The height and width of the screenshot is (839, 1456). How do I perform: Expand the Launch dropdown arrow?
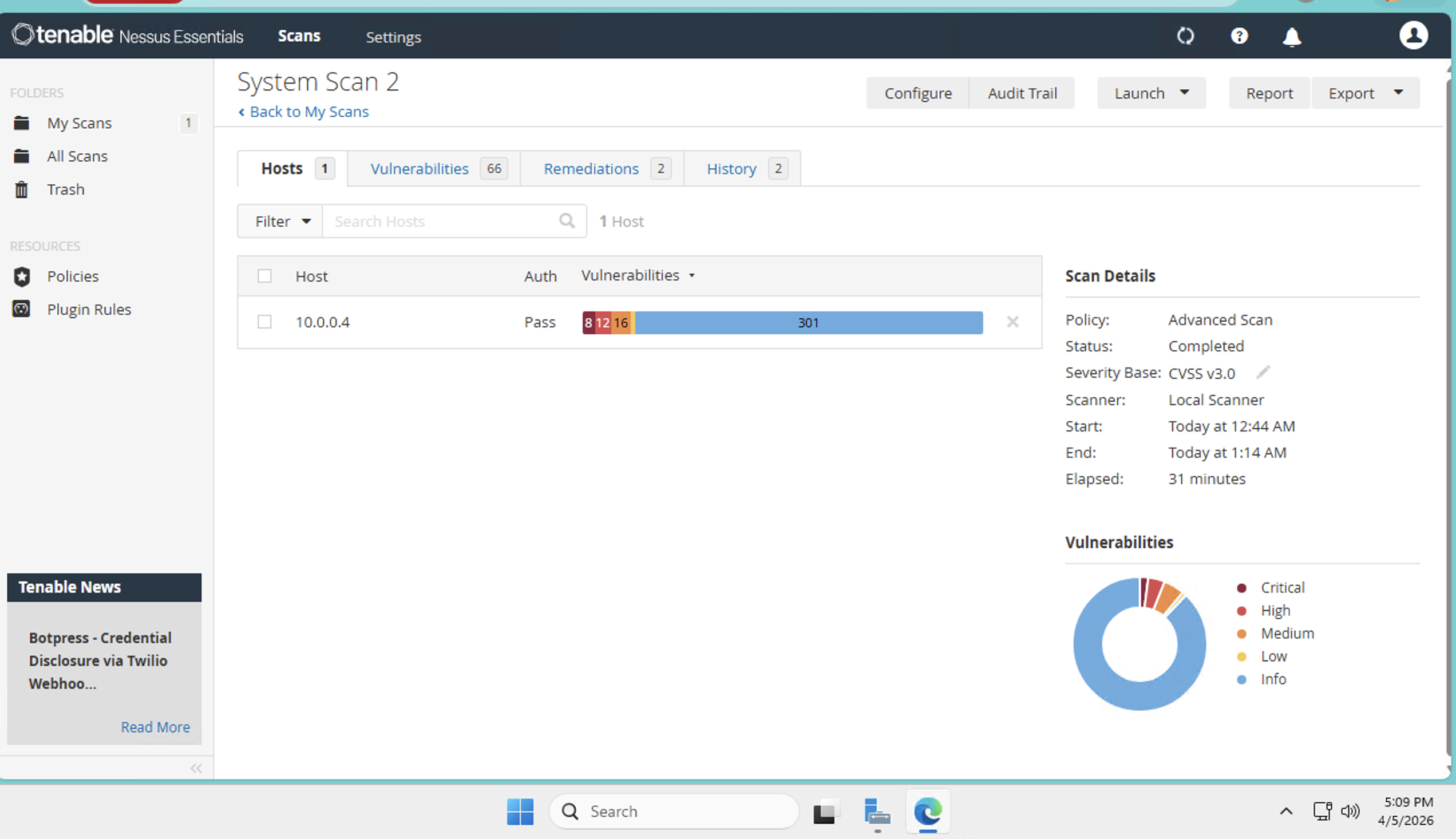pos(1184,93)
